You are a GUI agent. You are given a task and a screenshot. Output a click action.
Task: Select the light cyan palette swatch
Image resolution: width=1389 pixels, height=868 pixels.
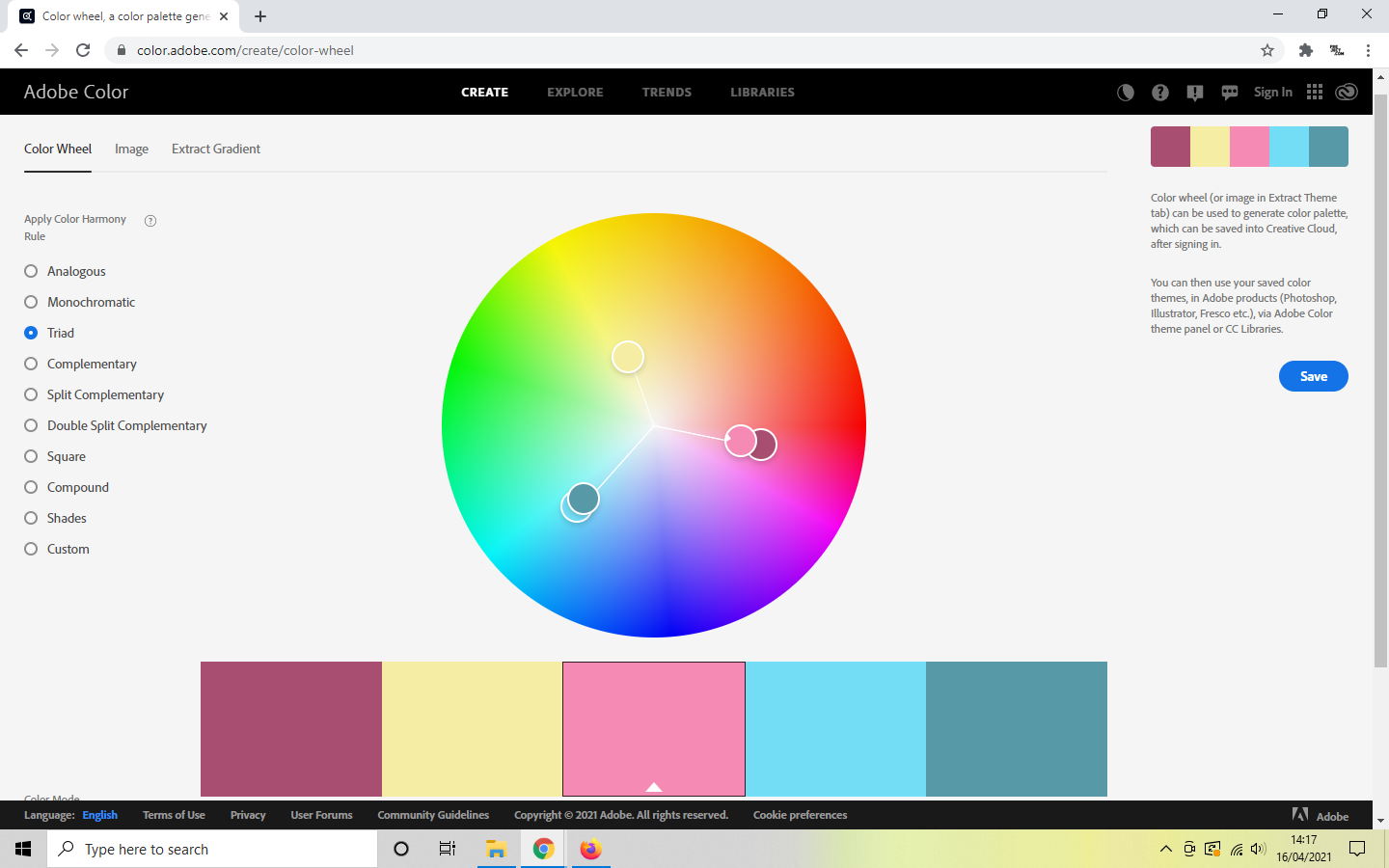coord(835,729)
